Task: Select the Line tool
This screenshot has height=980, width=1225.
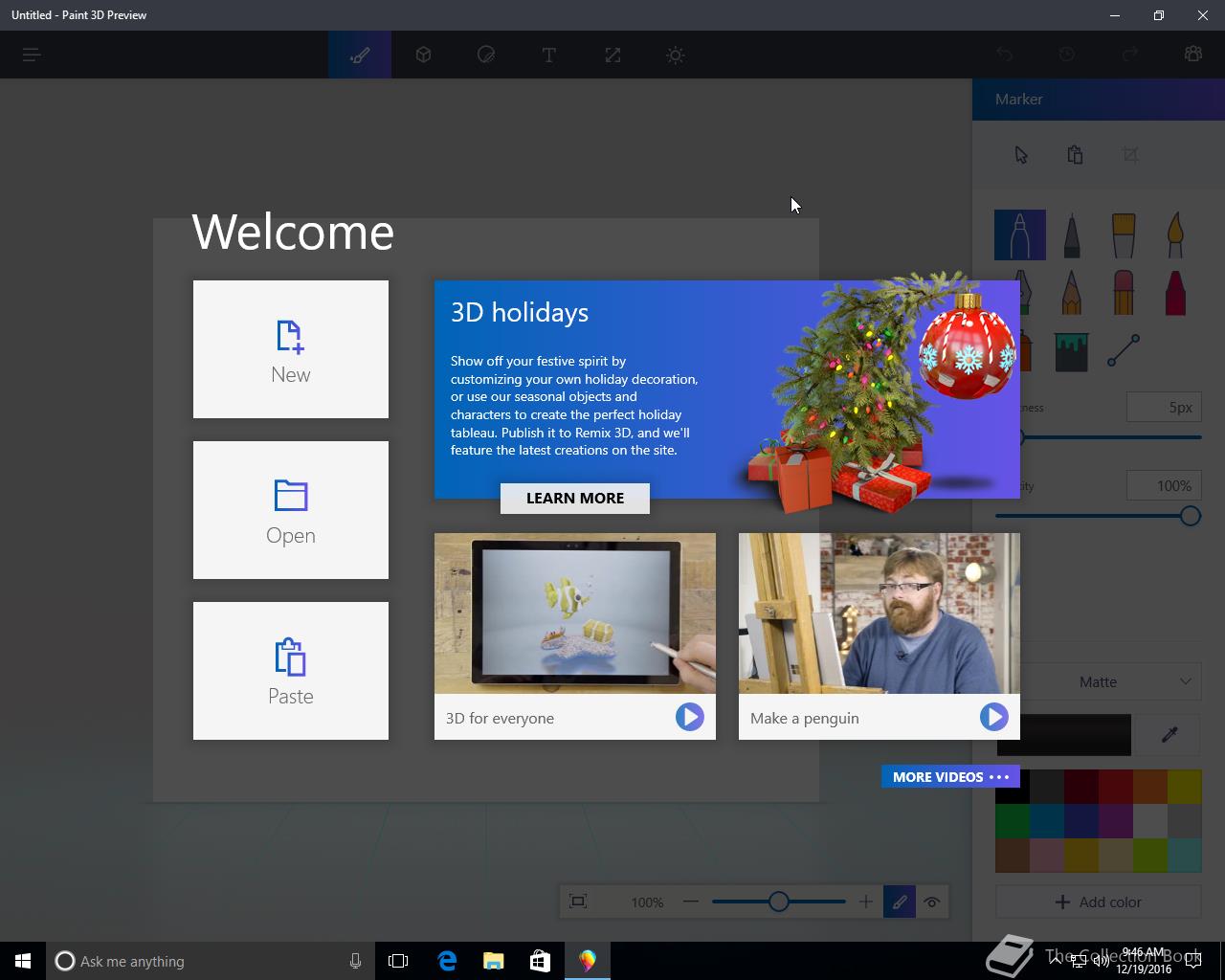Action: point(1124,350)
